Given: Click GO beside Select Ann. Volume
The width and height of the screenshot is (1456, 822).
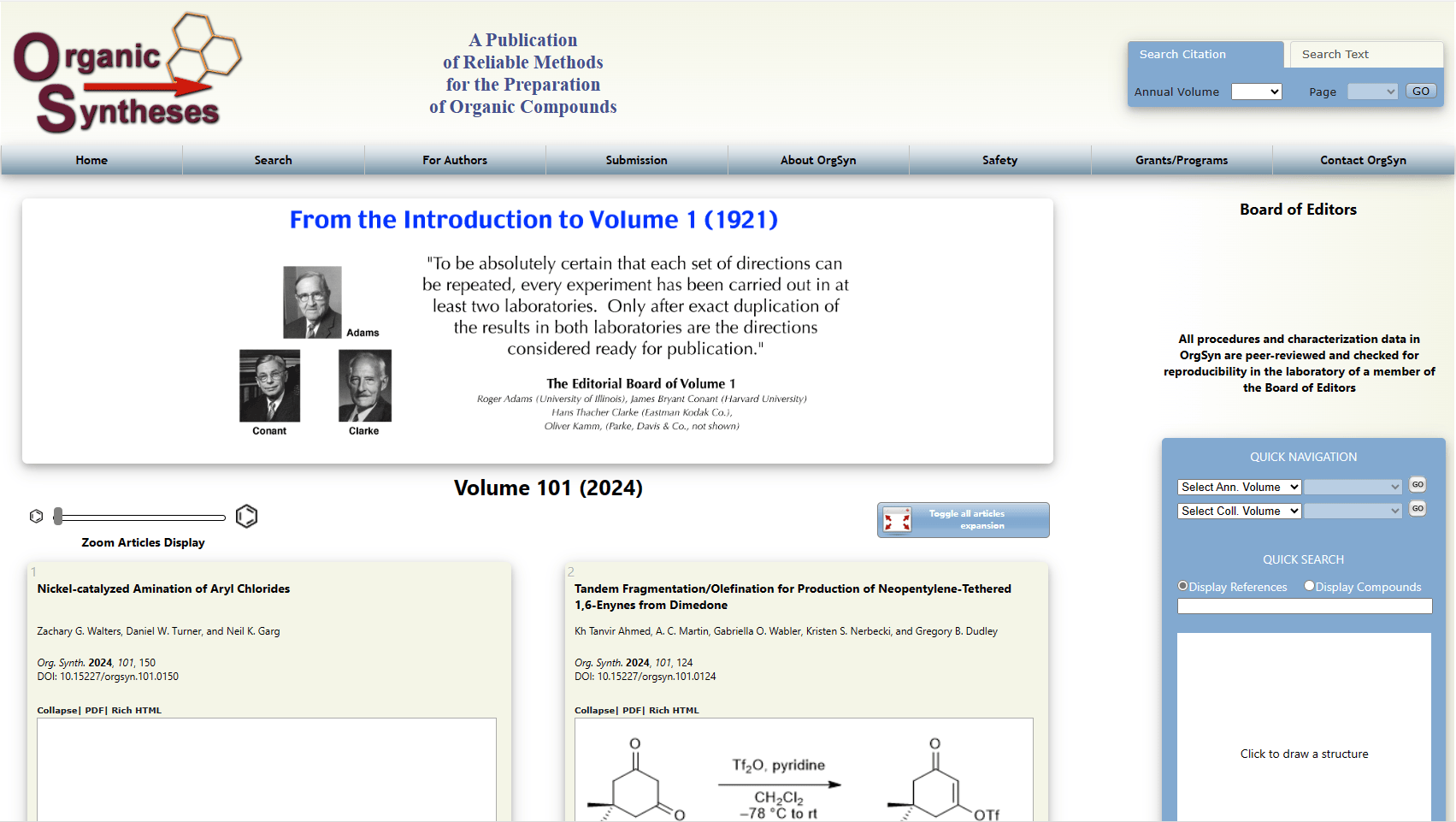Looking at the screenshot, I should click(x=1418, y=485).
